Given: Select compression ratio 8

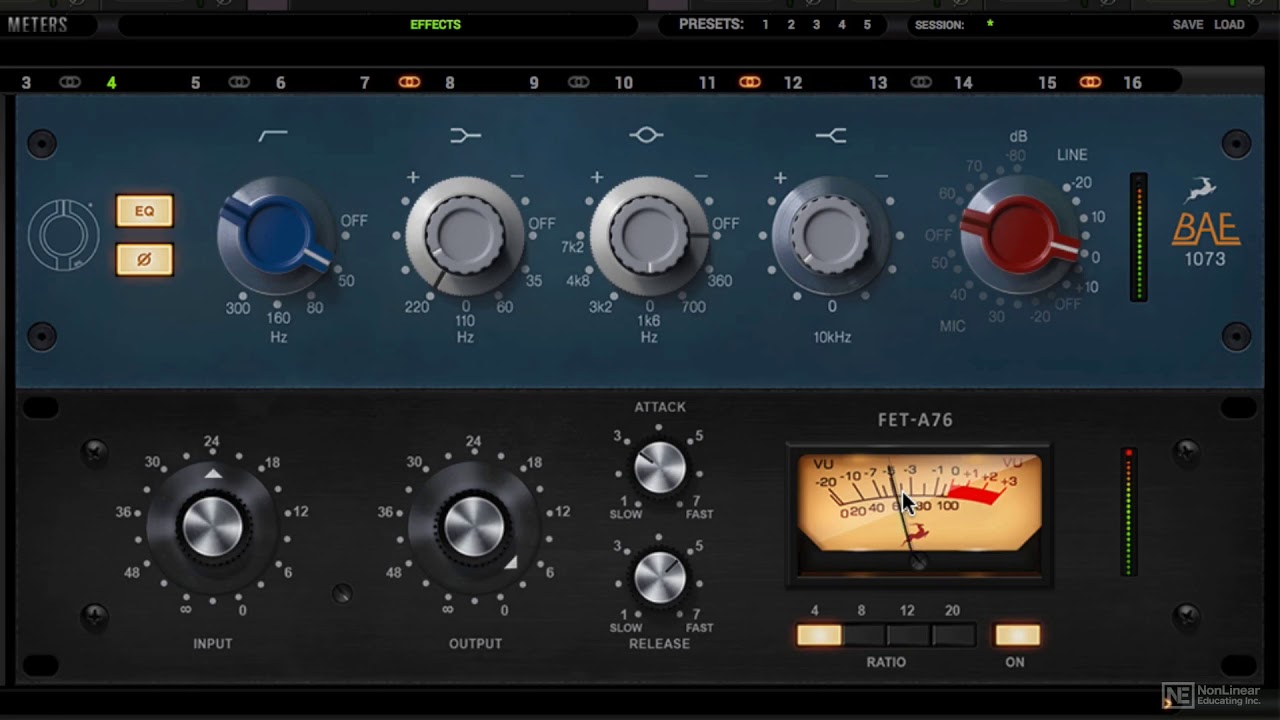Looking at the screenshot, I should 863,635.
